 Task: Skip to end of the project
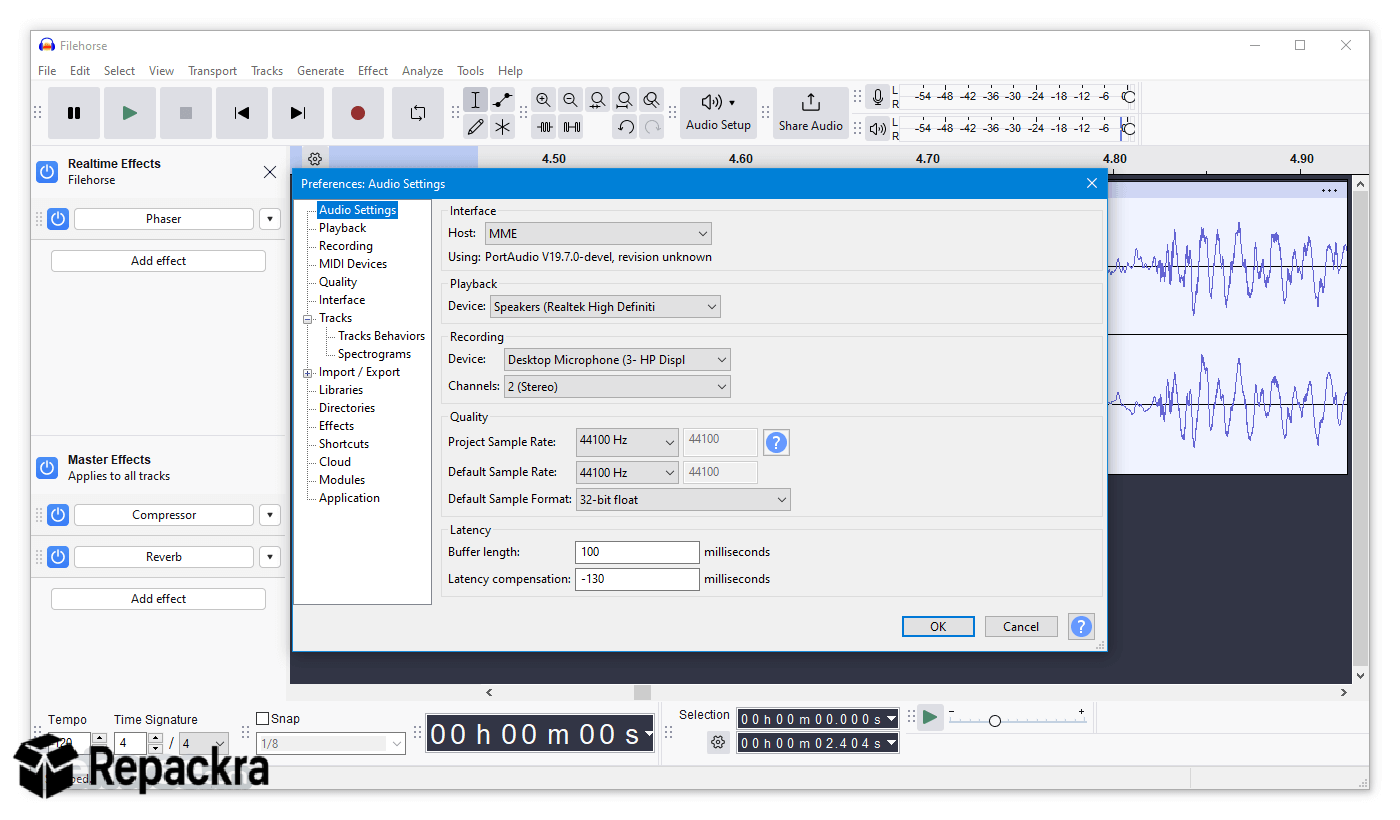click(298, 113)
